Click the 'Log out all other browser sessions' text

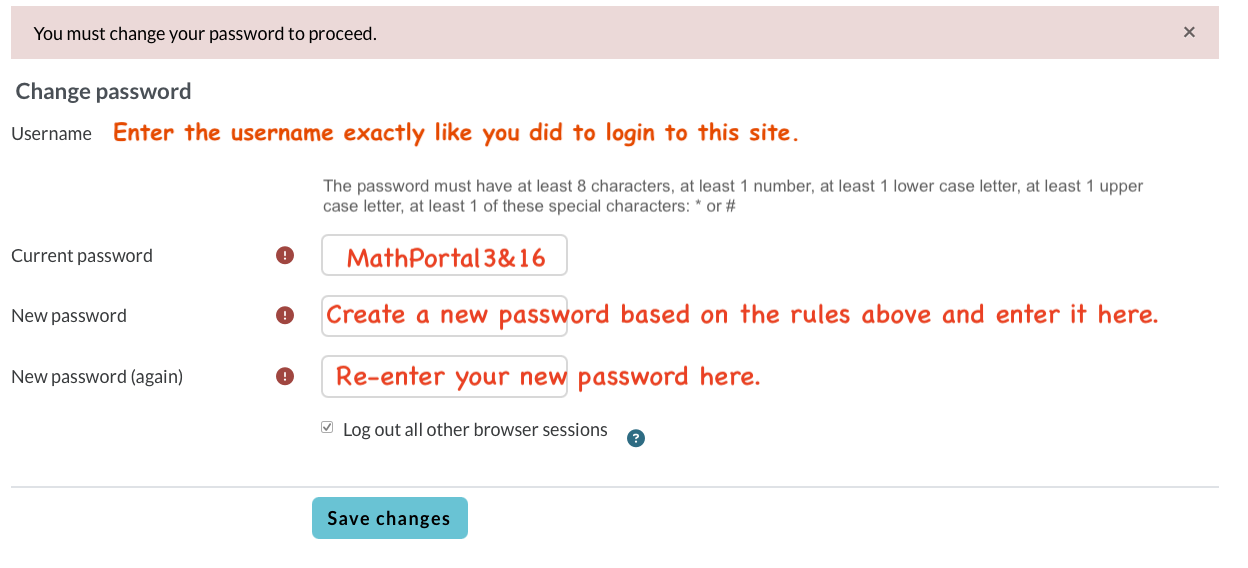pos(475,430)
